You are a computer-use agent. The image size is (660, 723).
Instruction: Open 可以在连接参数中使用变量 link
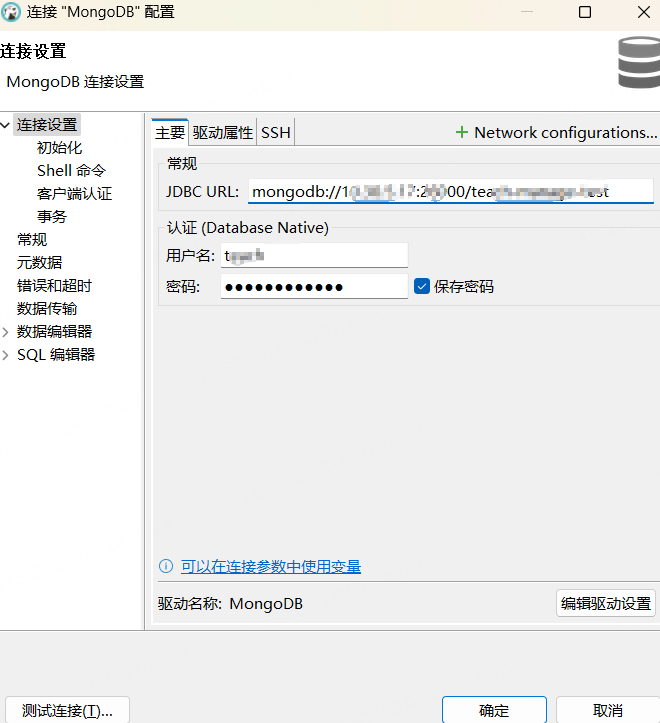pos(271,567)
